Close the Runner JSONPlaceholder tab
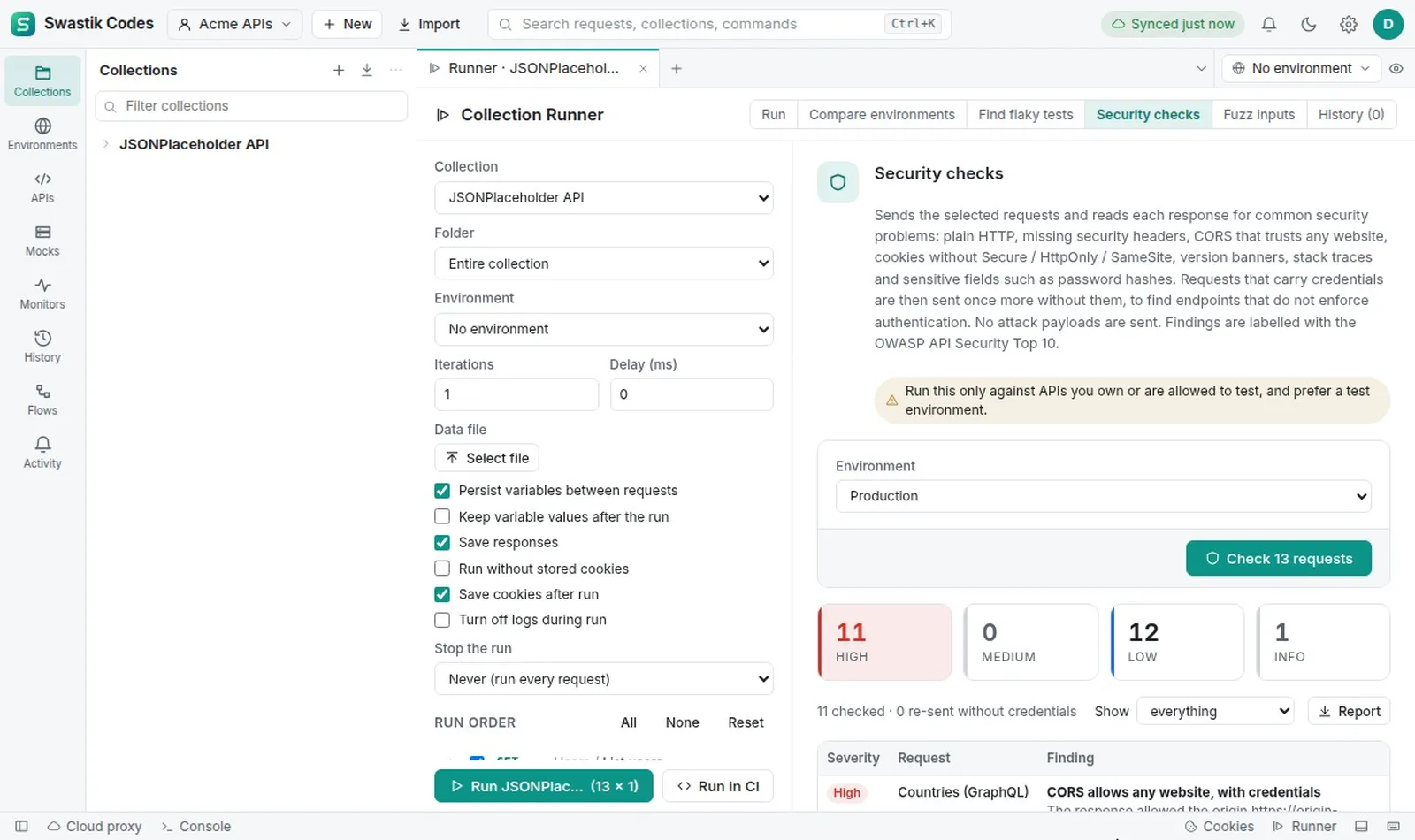Image resolution: width=1415 pixels, height=840 pixels. click(x=643, y=68)
